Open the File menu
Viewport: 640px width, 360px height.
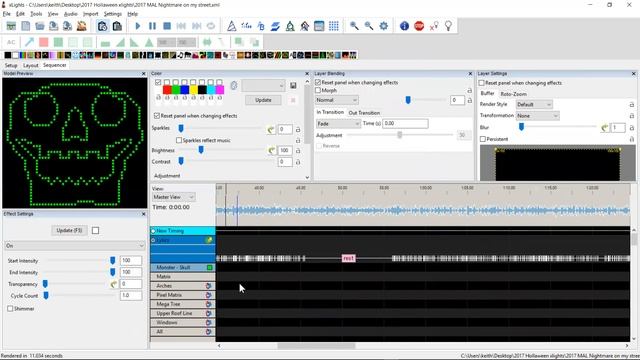click(7, 14)
